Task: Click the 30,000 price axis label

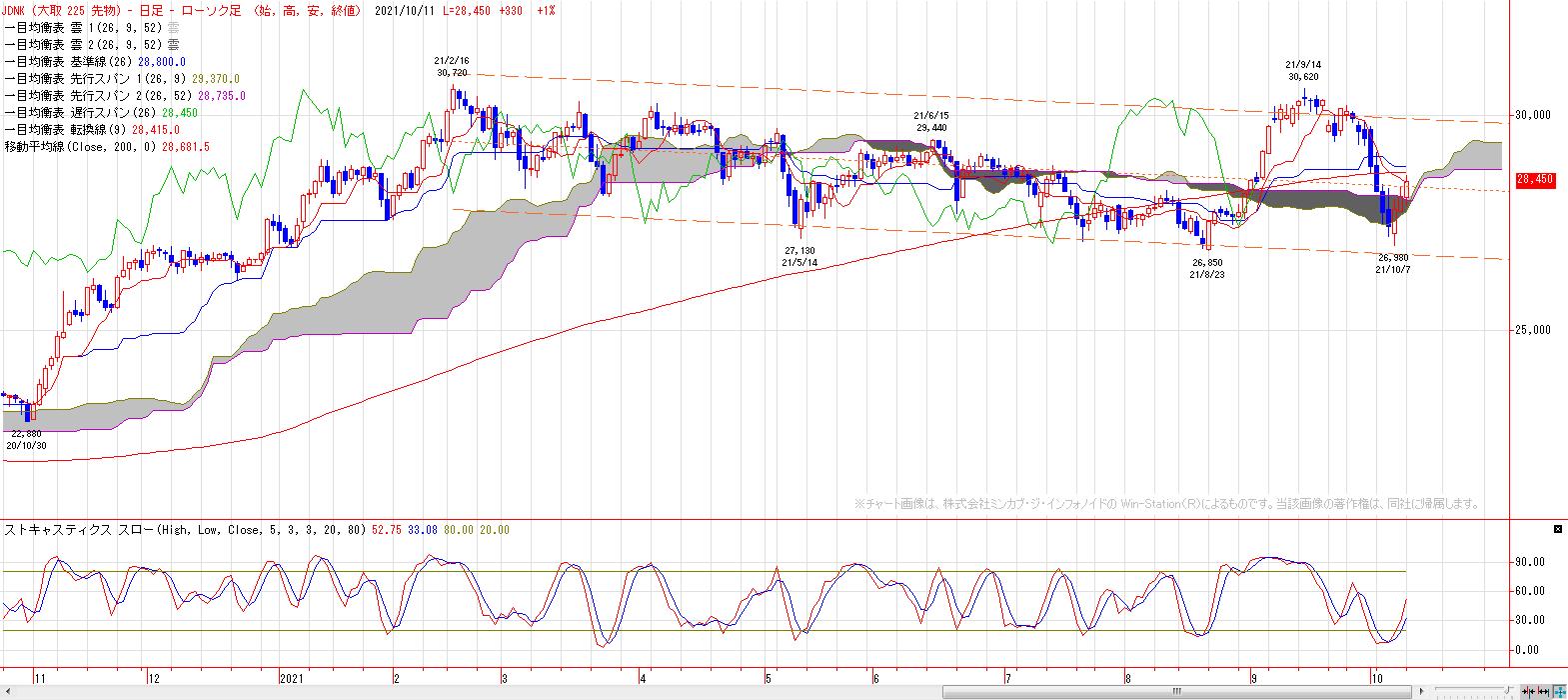Action: (x=1533, y=115)
